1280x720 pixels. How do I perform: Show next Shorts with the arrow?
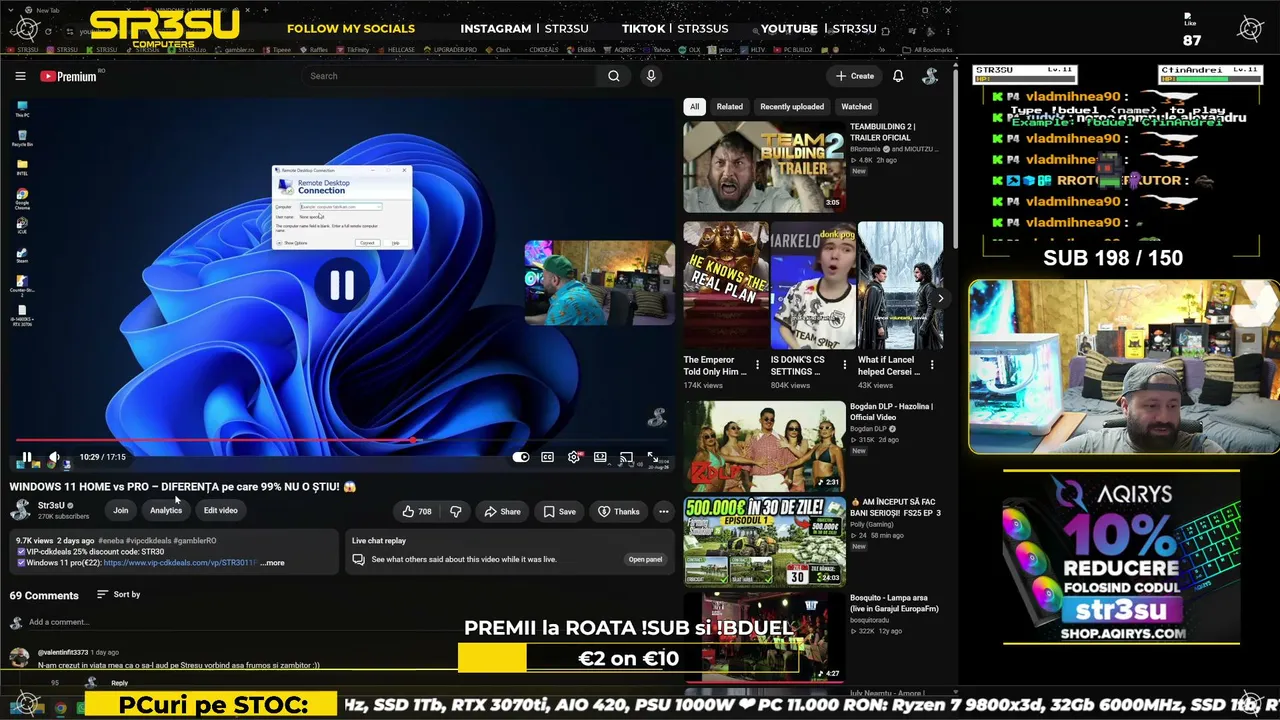point(940,298)
